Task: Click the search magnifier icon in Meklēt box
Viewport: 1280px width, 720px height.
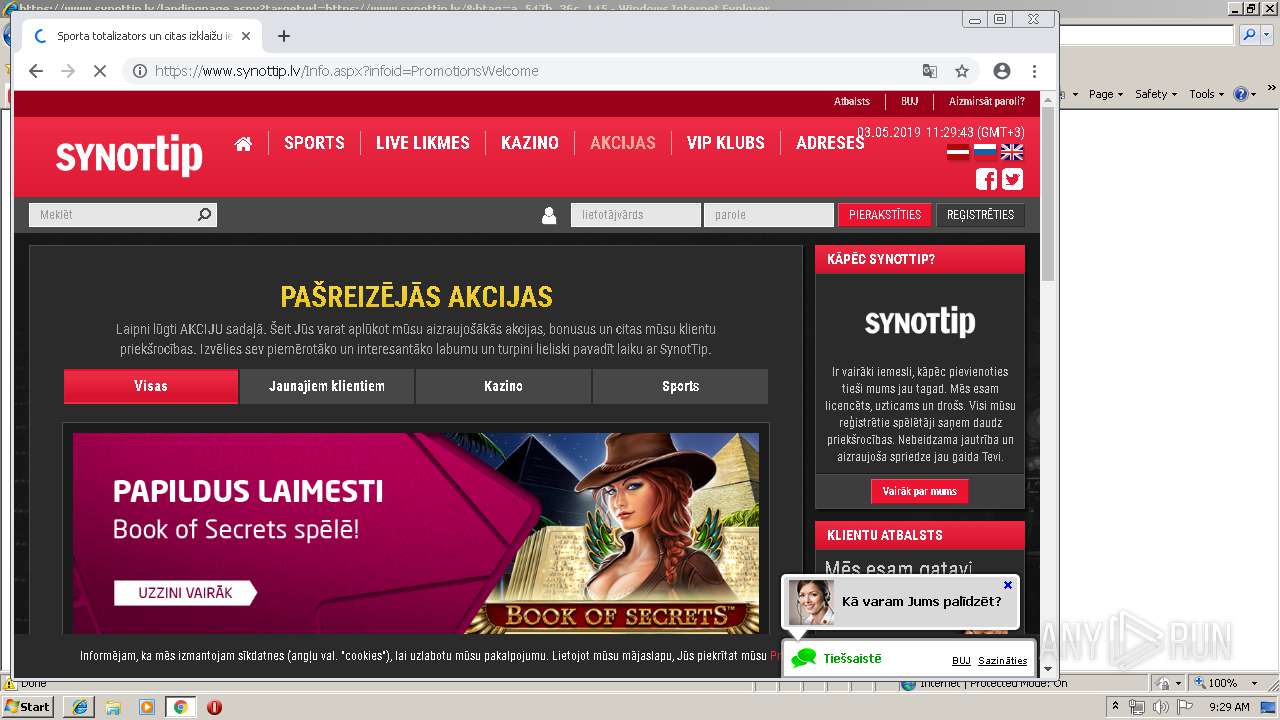Action: coord(204,215)
